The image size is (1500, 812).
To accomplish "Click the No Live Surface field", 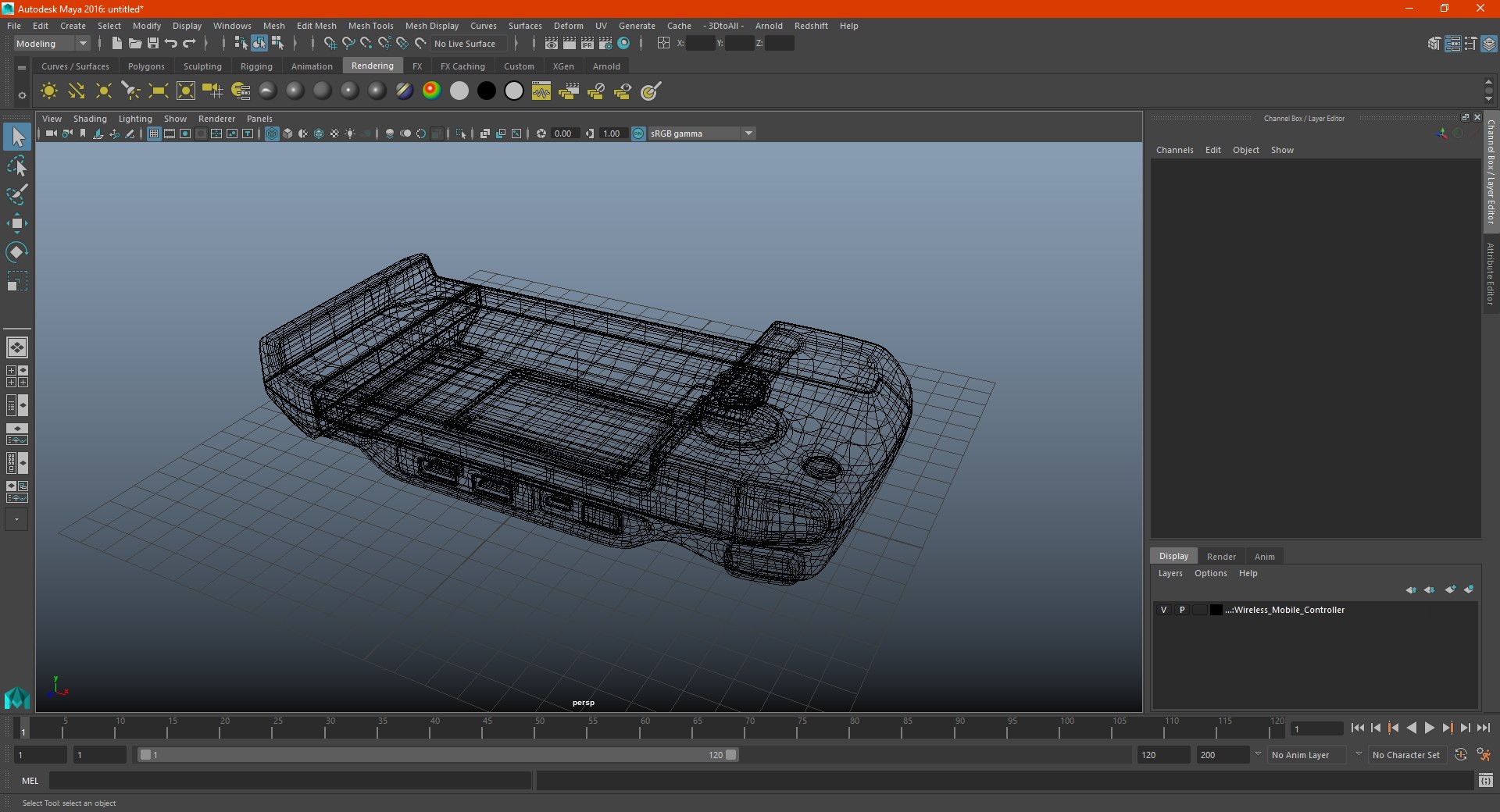I will click(470, 44).
